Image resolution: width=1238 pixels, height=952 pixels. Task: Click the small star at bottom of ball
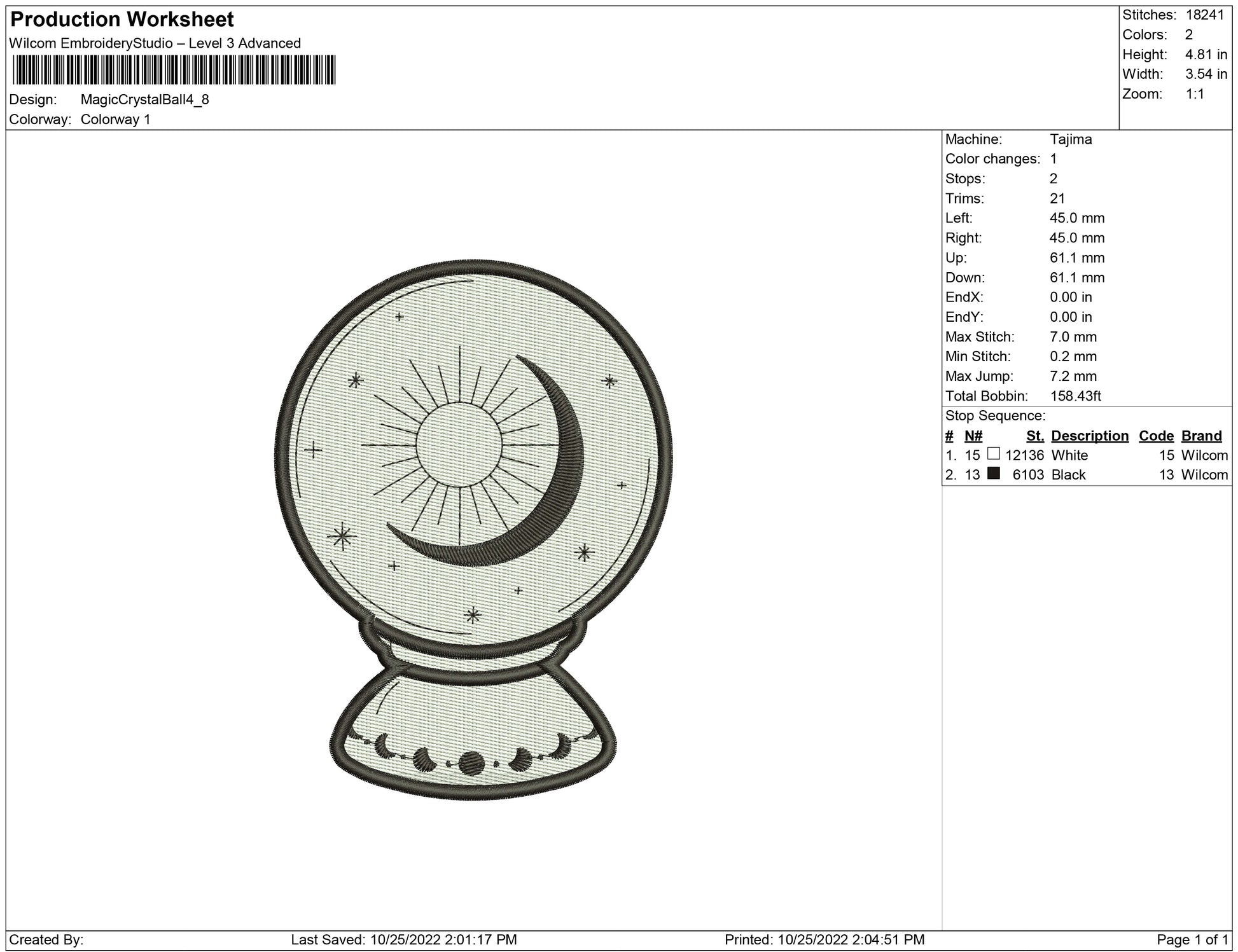pos(473,615)
